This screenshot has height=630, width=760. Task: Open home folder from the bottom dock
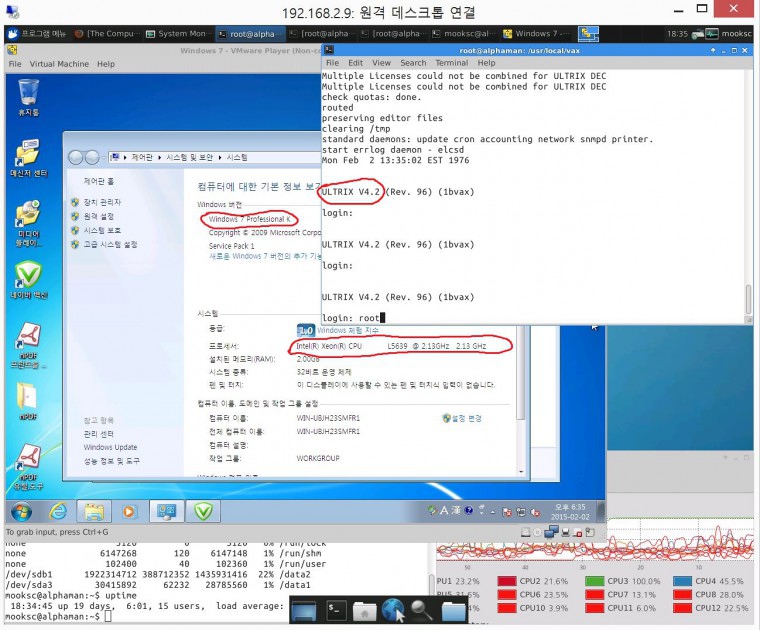364,611
